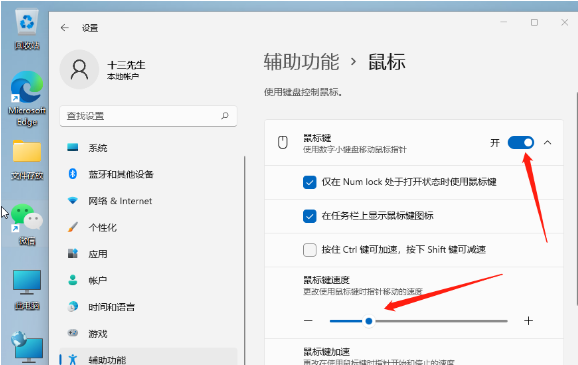Screen dimensions: 578x365
Task: Open 网络 & Internet settings category
Action: [x=148, y=201]
